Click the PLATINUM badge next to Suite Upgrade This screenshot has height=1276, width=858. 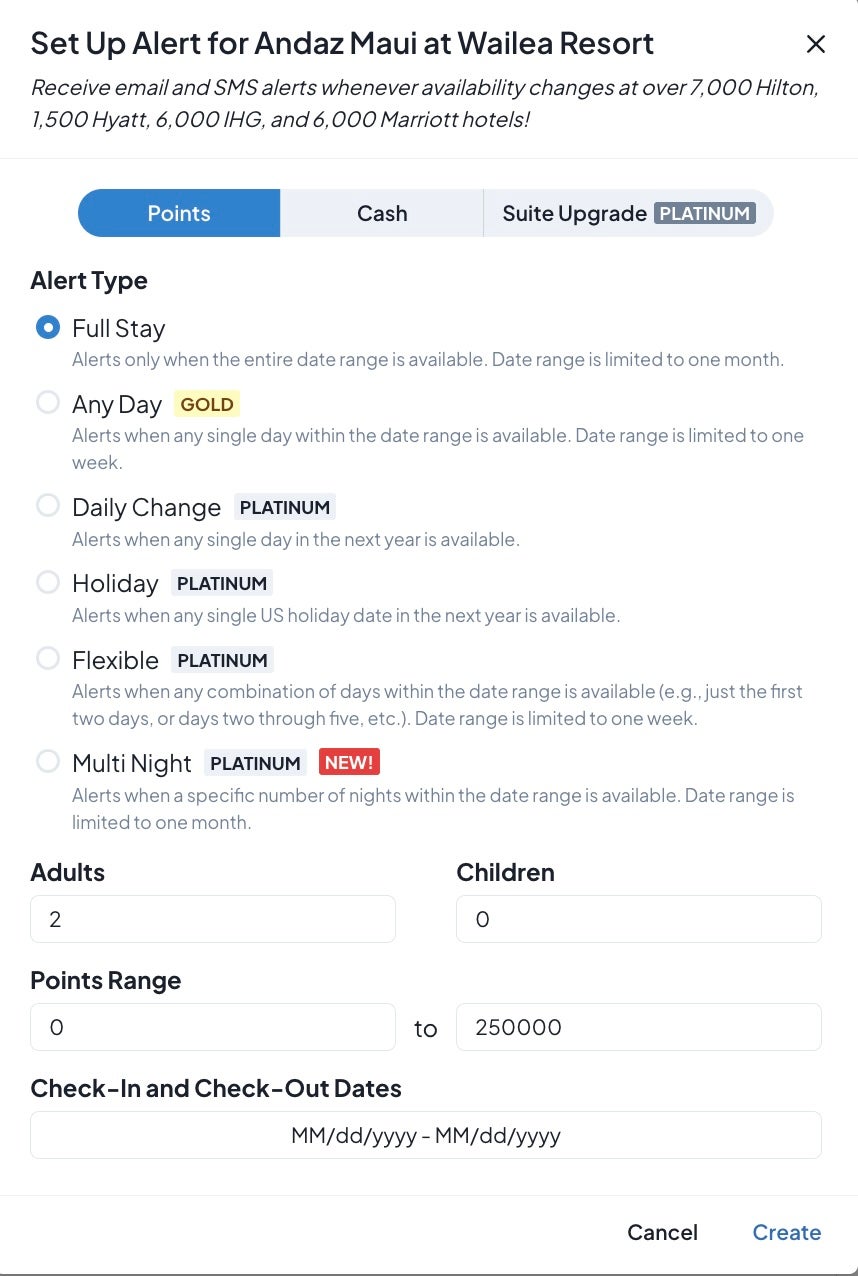705,213
